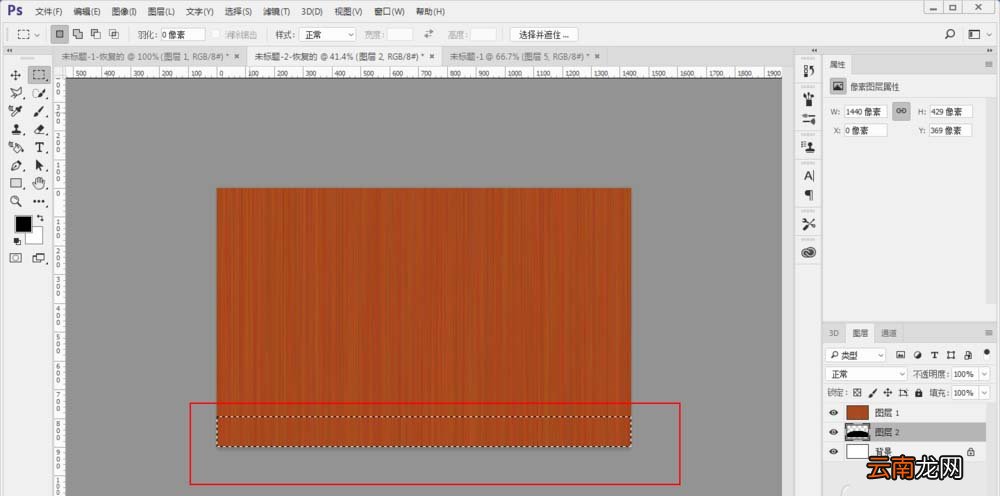The height and width of the screenshot is (496, 1000).
Task: Select the Polygonal Lasso tool
Action: pyautogui.click(x=16, y=93)
